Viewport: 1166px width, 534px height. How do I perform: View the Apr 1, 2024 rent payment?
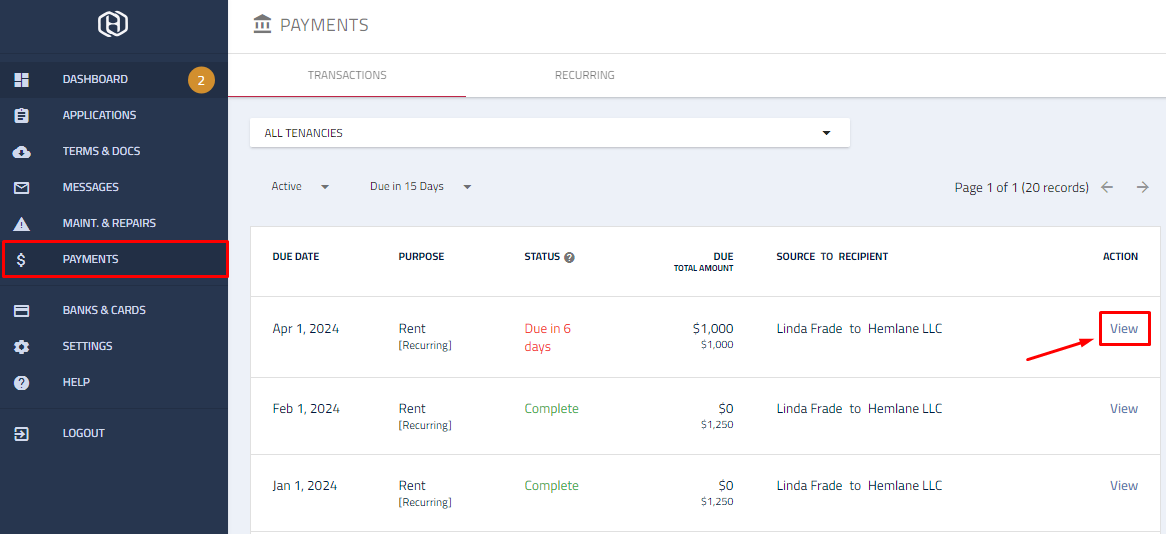1124,329
